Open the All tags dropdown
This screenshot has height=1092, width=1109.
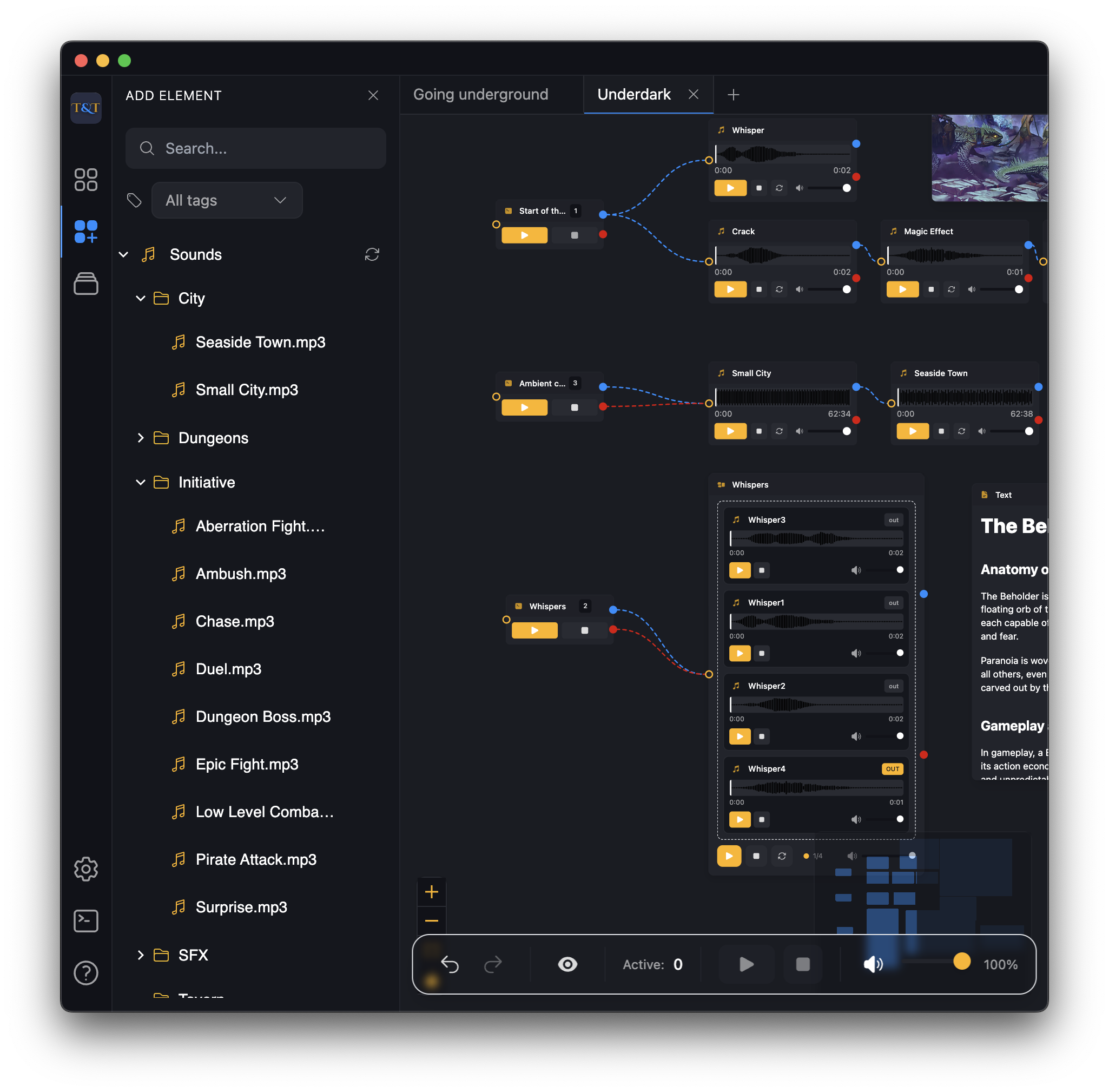(x=227, y=200)
